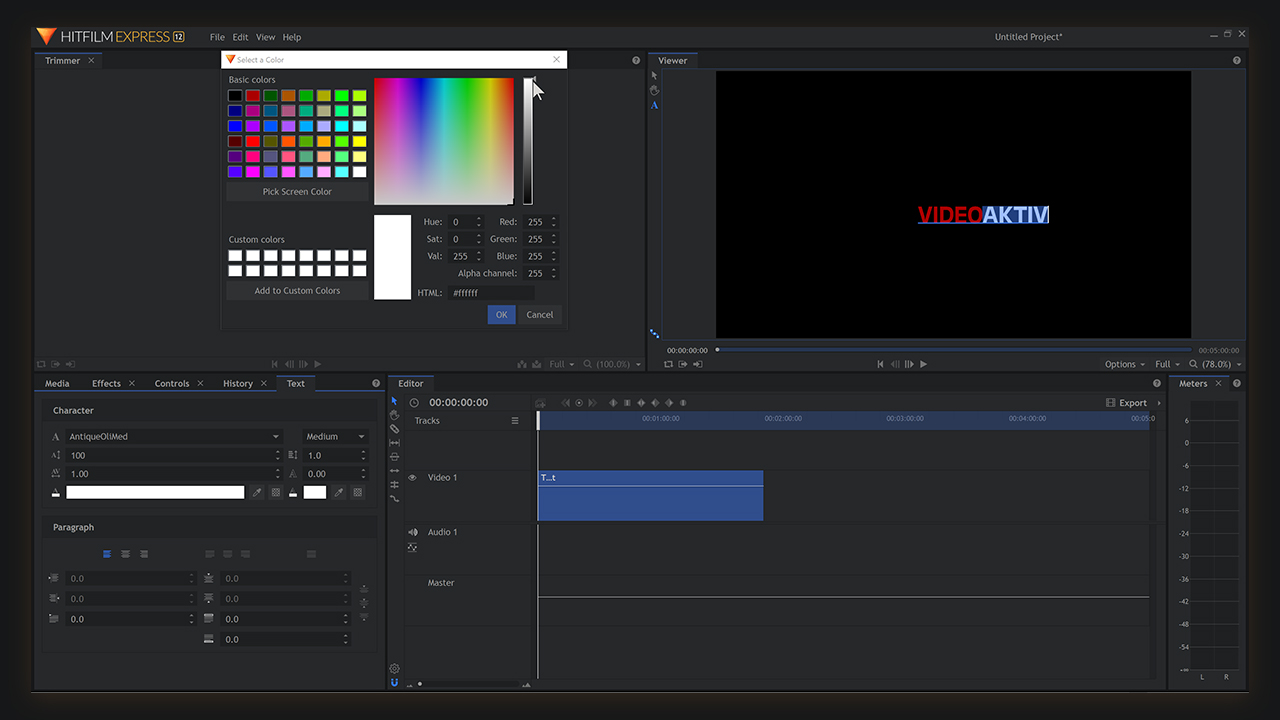Viewport: 1280px width, 720px height.
Task: Toggle left paragraph alignment
Action: pos(107,554)
